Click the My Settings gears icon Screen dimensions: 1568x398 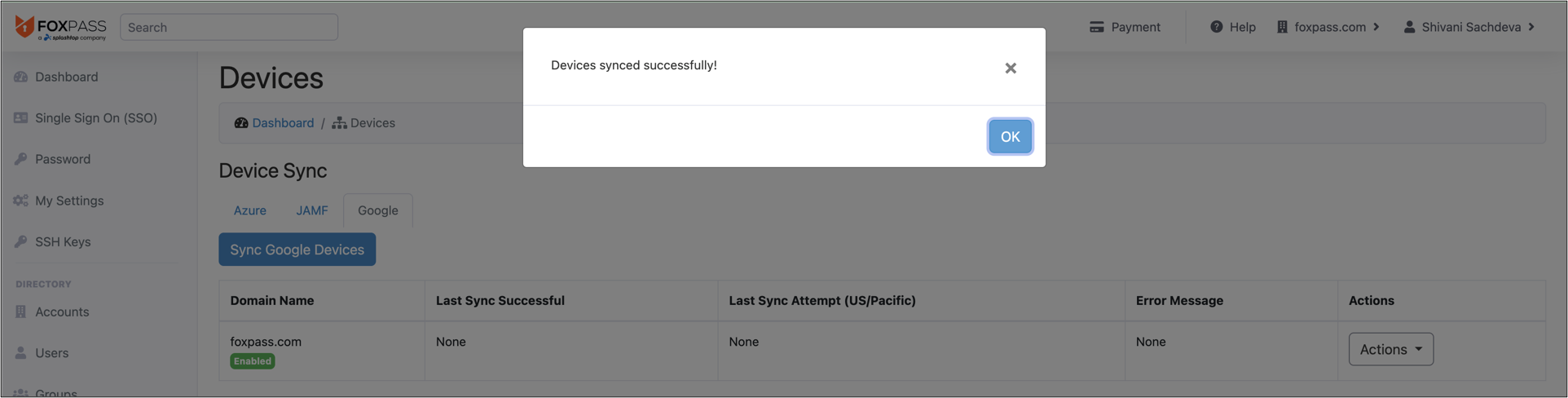(x=21, y=201)
